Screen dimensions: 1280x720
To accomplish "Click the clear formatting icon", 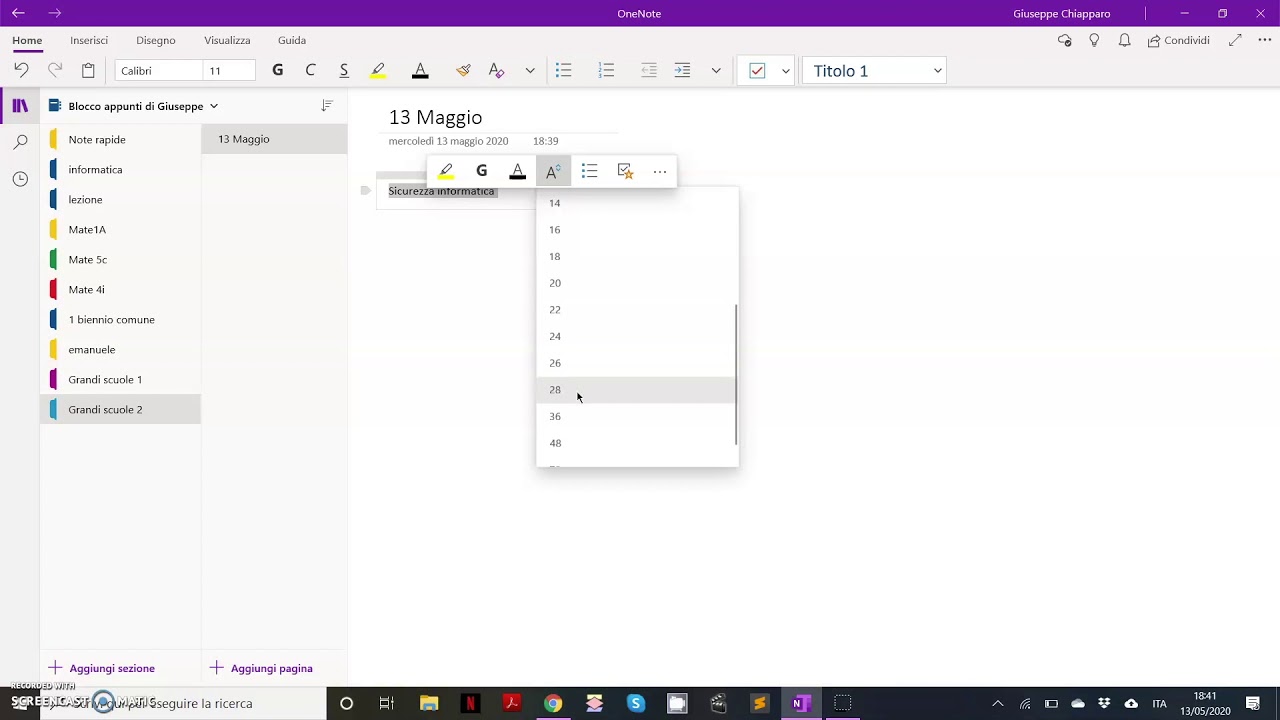I will [x=496, y=70].
